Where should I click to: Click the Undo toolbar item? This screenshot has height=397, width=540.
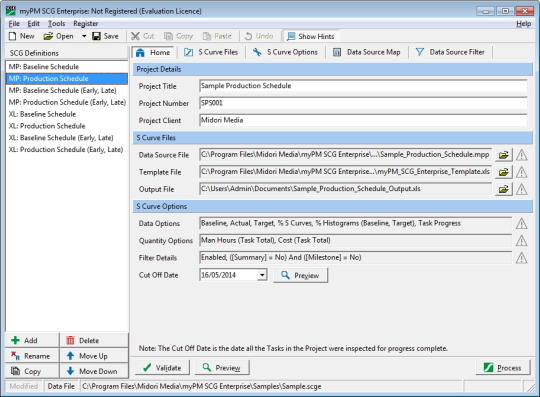click(x=259, y=36)
